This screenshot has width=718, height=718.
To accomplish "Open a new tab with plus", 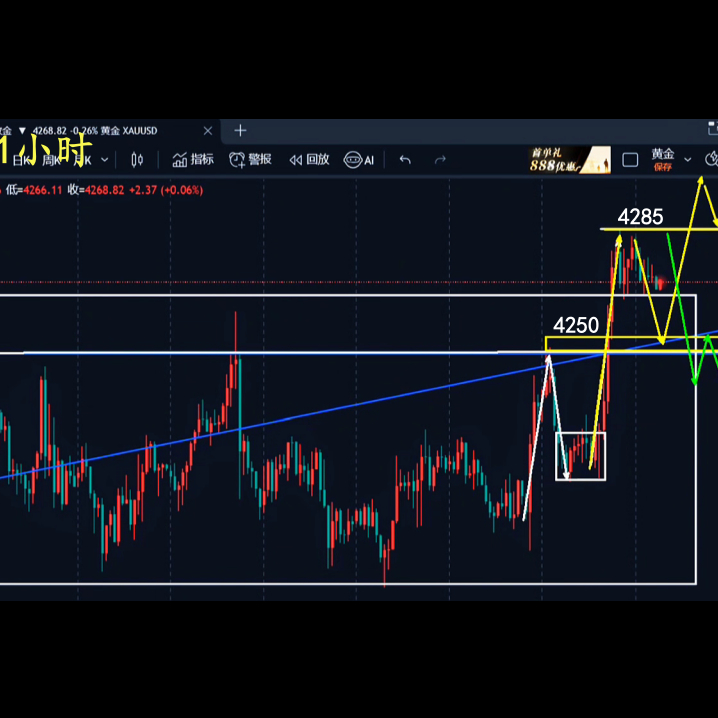I will 240,130.
